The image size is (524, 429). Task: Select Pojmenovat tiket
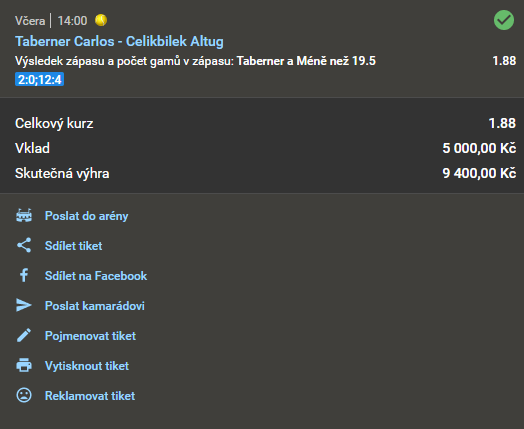(x=90, y=336)
